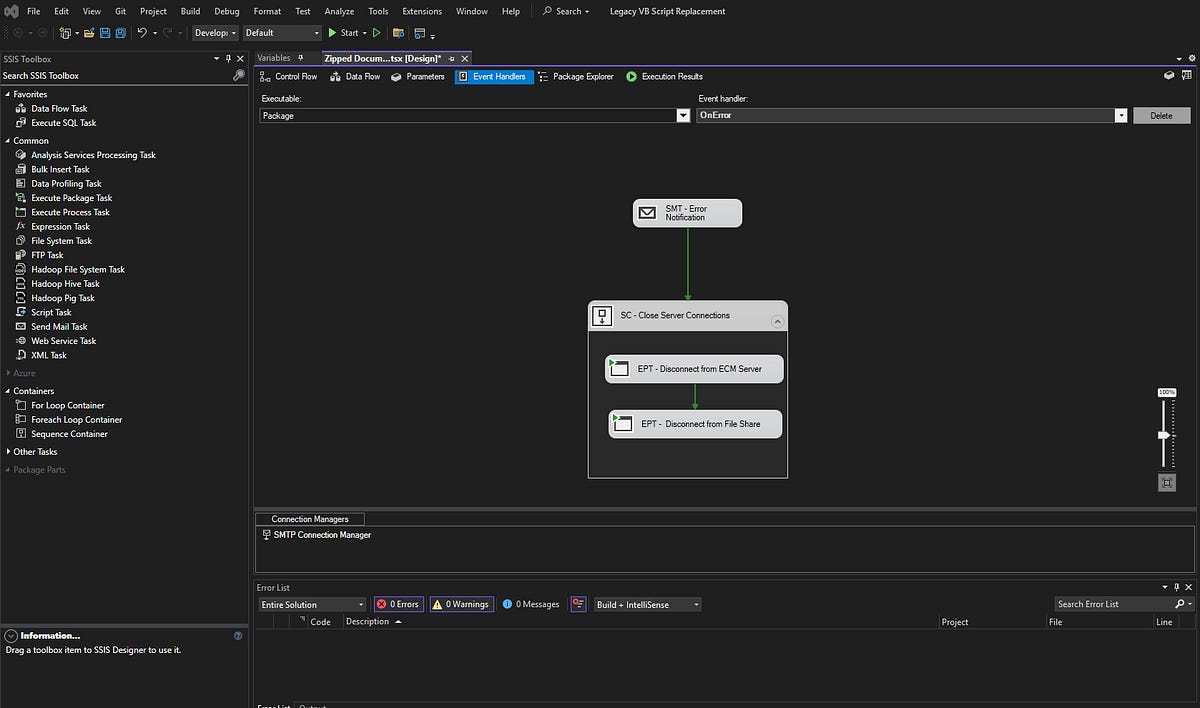Select the Sequence Container toolbox item

[62, 433]
